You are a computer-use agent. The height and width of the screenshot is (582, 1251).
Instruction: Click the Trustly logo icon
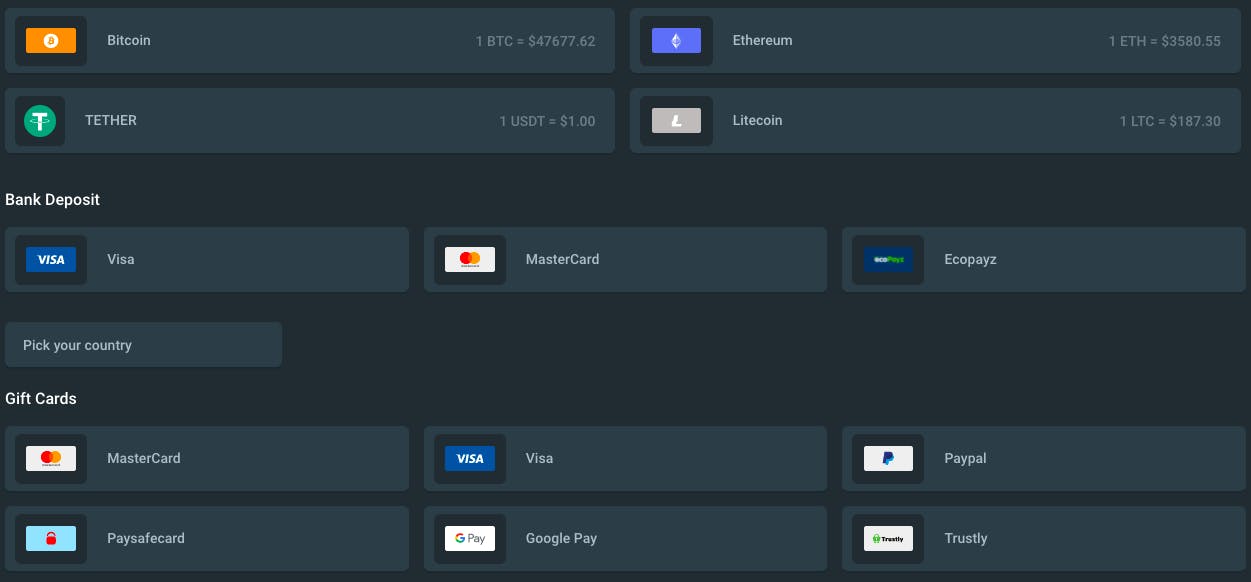(888, 539)
